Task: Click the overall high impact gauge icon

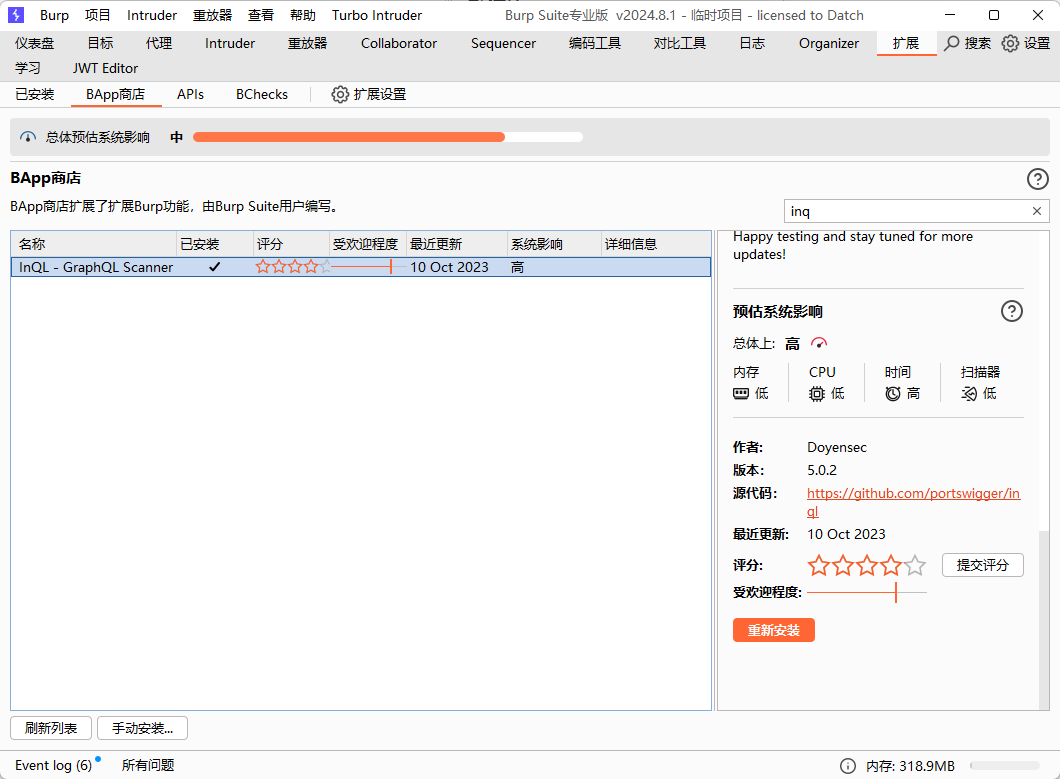Action: click(x=819, y=344)
